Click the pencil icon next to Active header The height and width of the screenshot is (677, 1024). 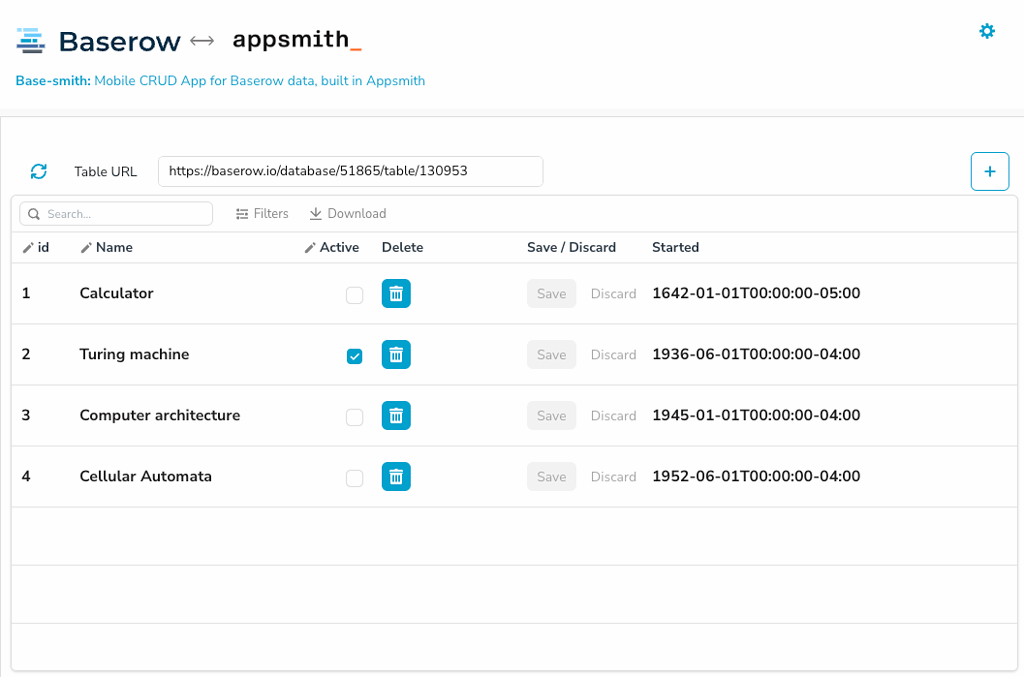tap(310, 246)
